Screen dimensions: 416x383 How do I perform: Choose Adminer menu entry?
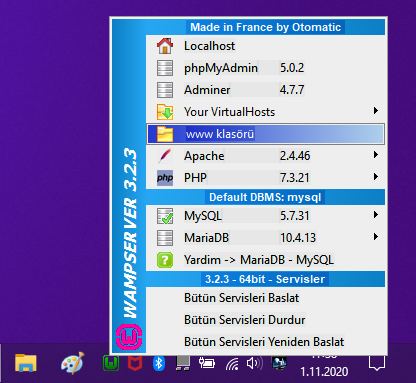pos(265,90)
